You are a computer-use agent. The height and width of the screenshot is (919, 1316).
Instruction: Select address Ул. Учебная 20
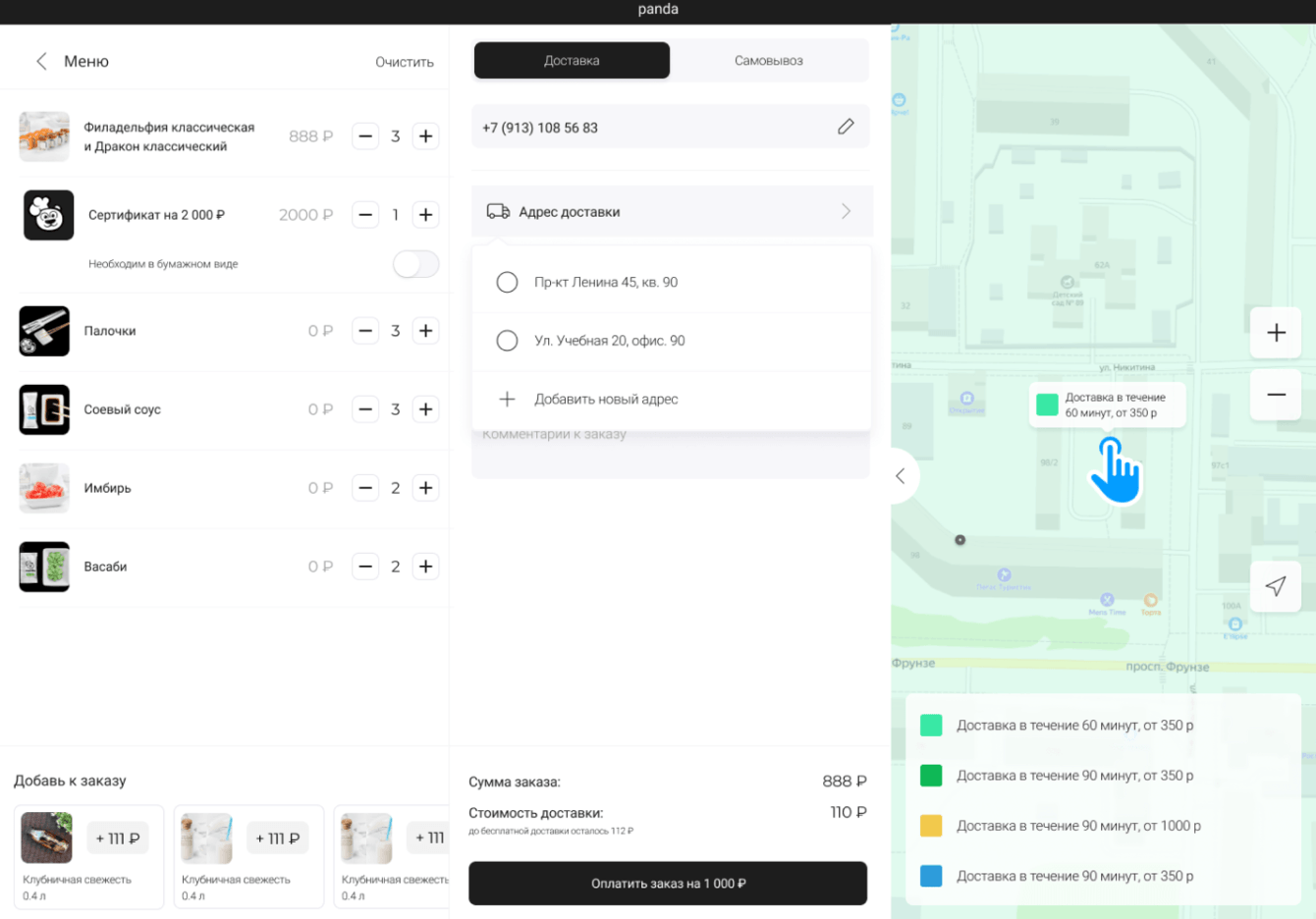click(507, 341)
